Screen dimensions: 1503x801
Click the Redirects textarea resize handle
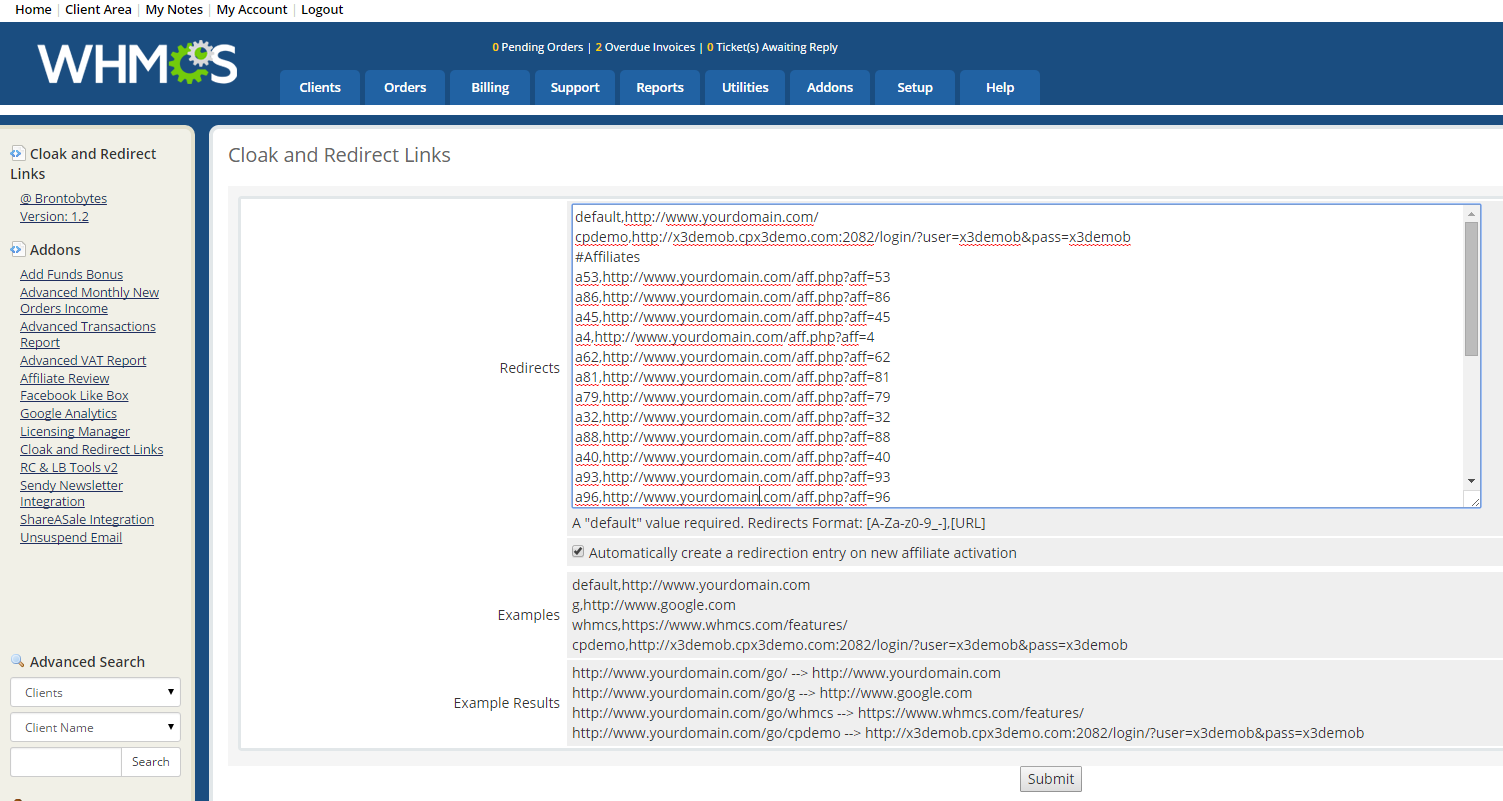pyautogui.click(x=1471, y=500)
